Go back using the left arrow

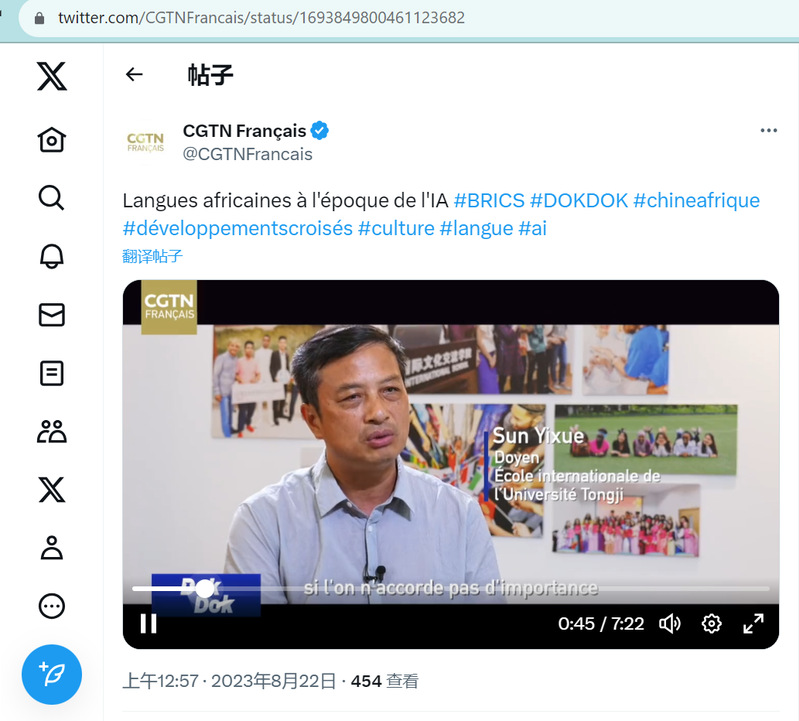coord(134,74)
